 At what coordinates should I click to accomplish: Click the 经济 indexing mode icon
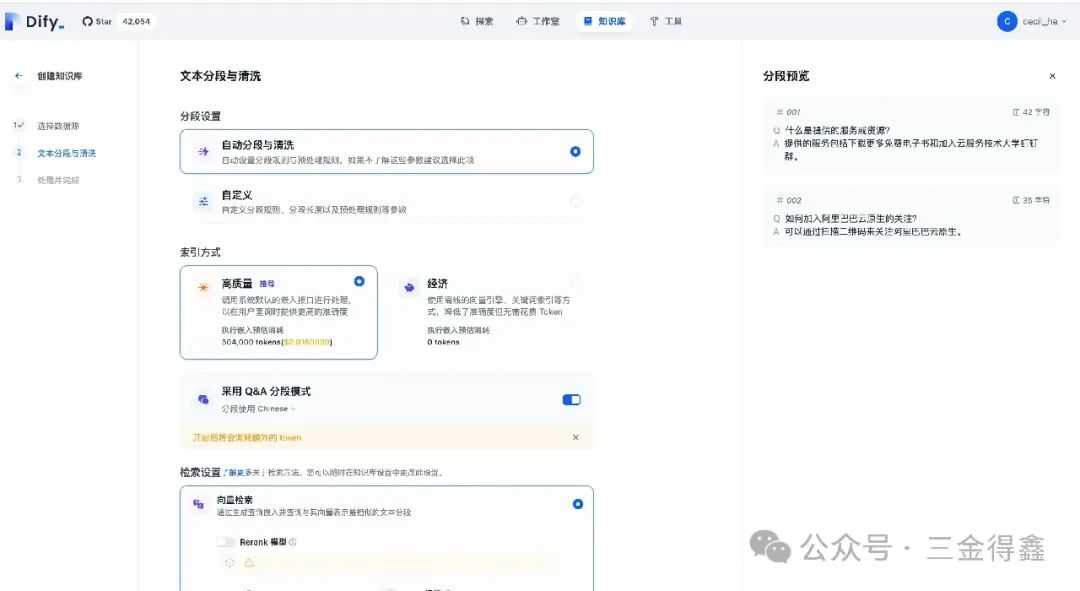(x=408, y=286)
